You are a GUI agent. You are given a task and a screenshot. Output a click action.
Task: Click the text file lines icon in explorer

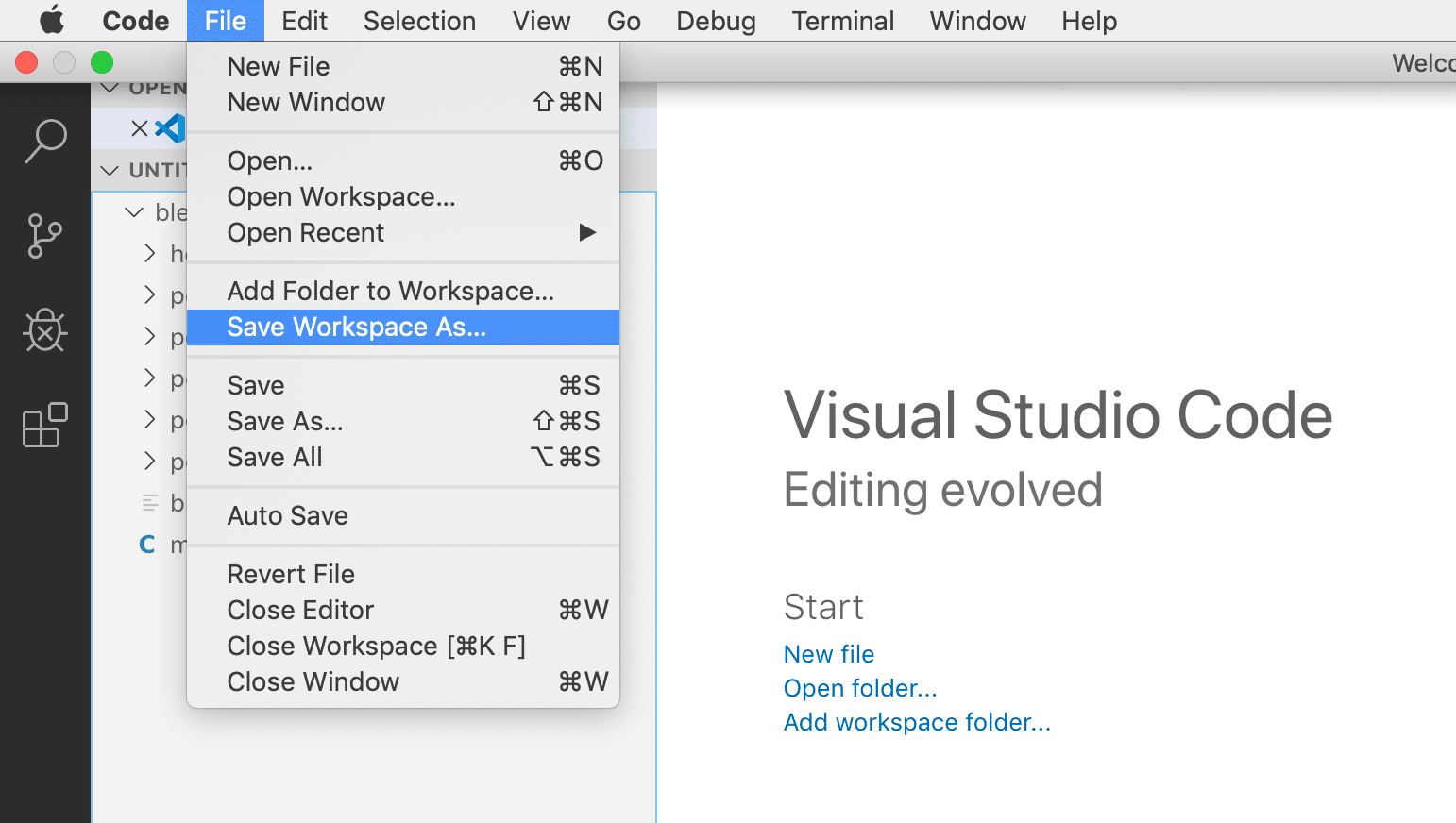(x=150, y=503)
